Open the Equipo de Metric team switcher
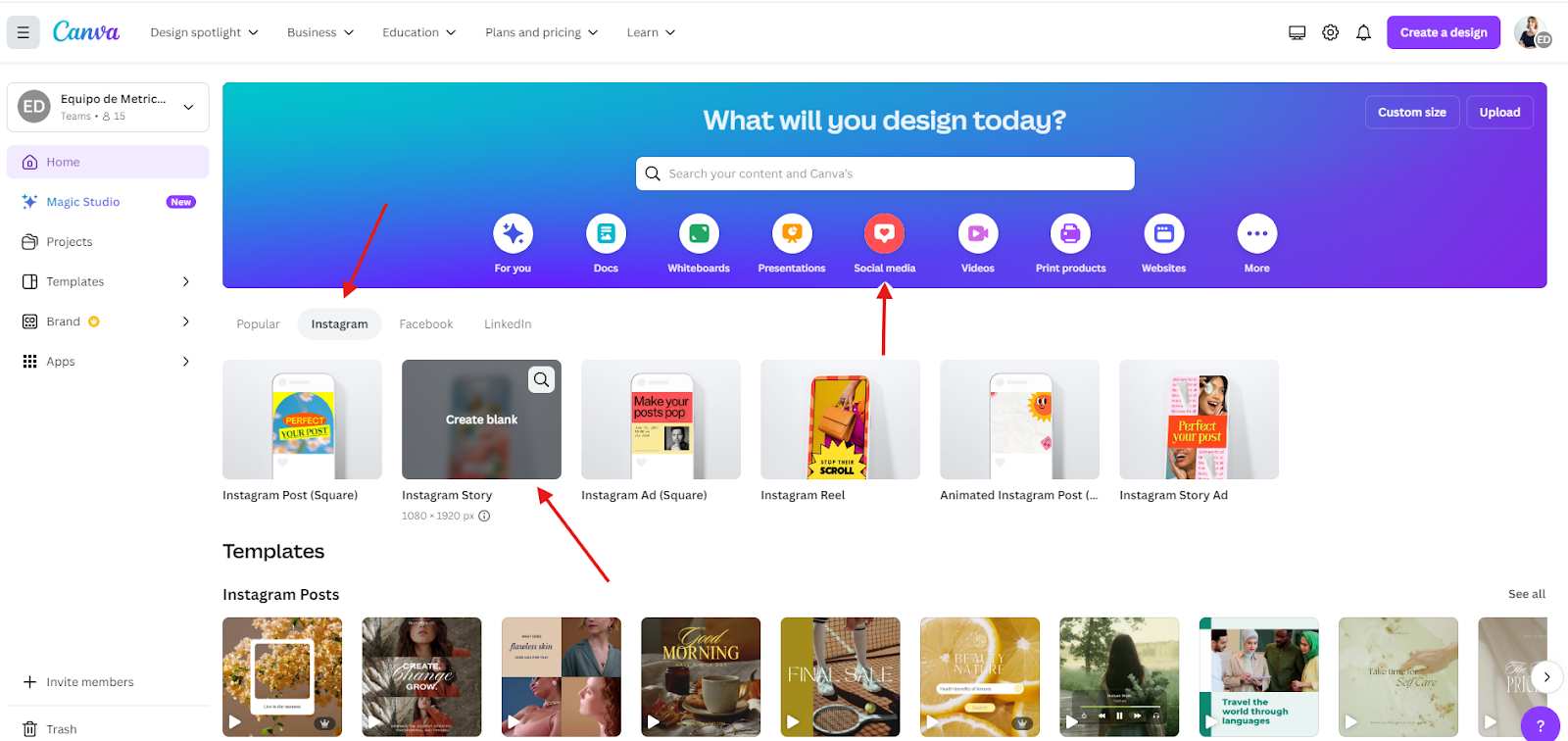 [108, 107]
